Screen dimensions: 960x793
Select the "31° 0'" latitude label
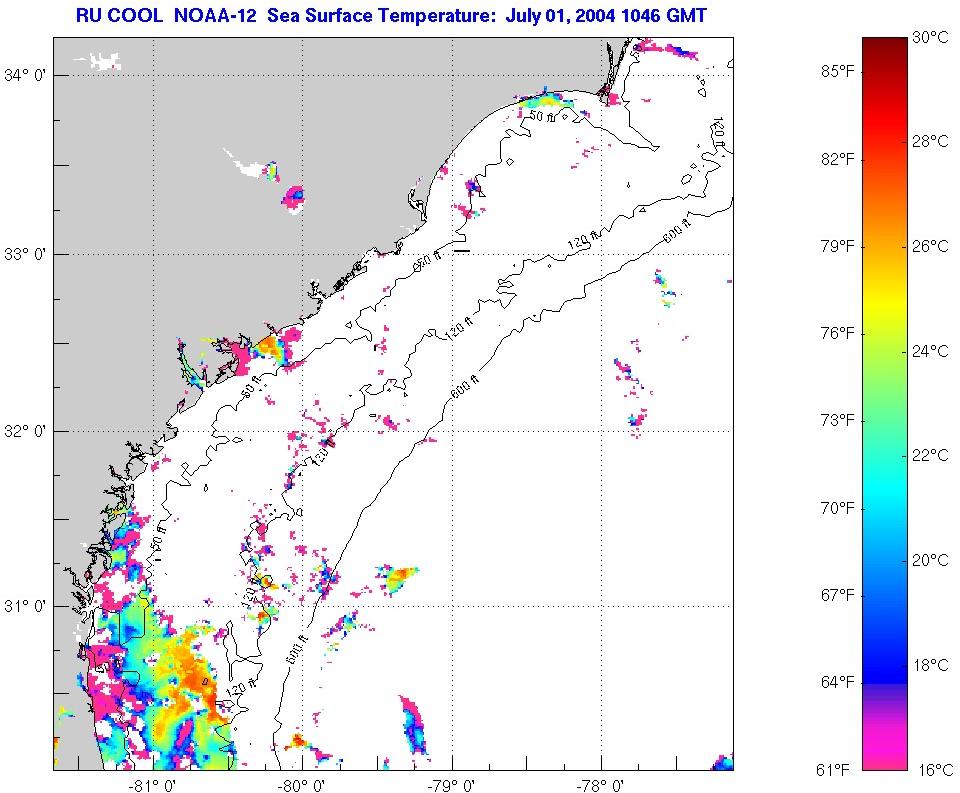[25, 606]
